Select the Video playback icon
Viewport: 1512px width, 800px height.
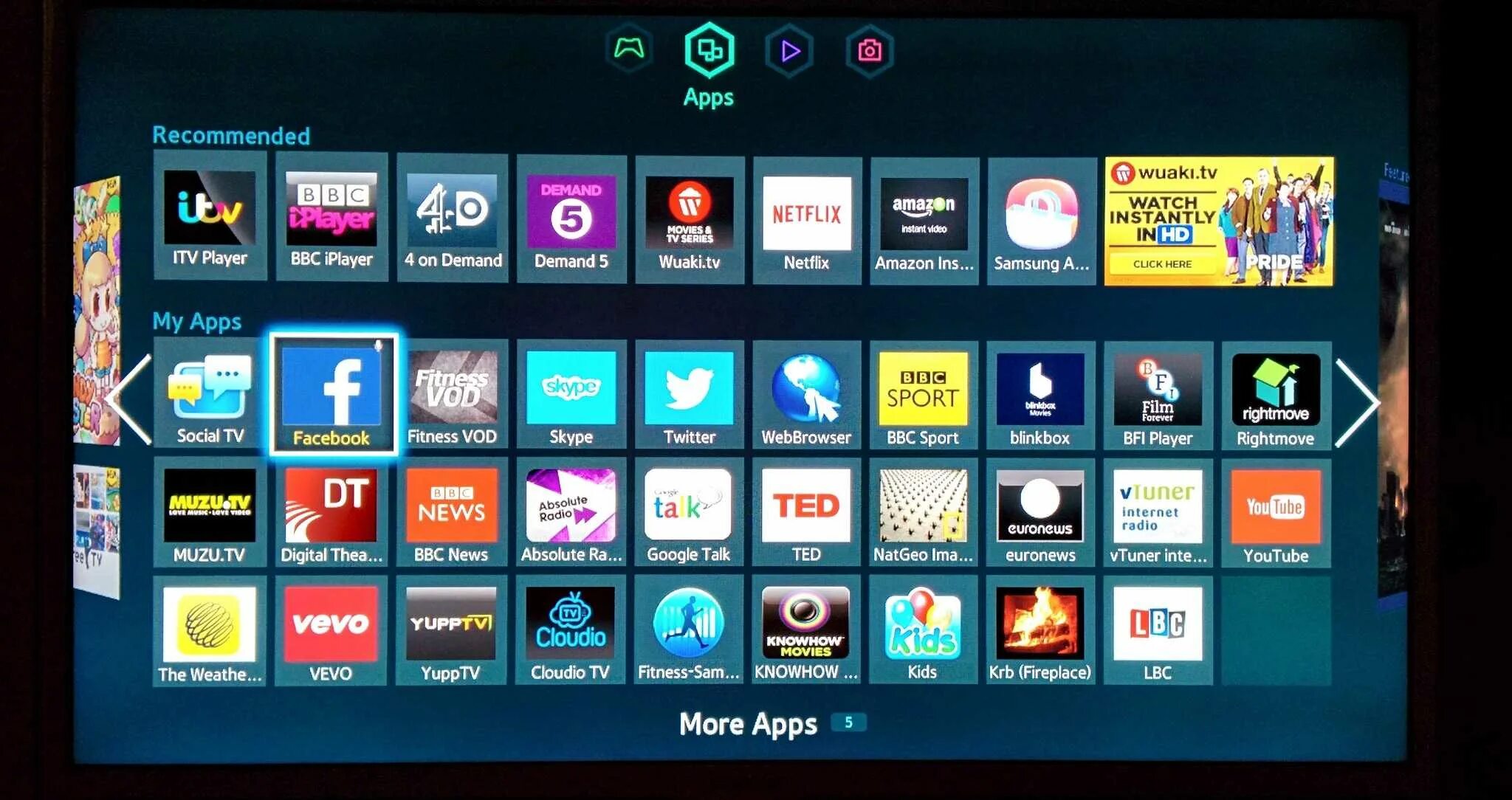pyautogui.click(x=790, y=50)
